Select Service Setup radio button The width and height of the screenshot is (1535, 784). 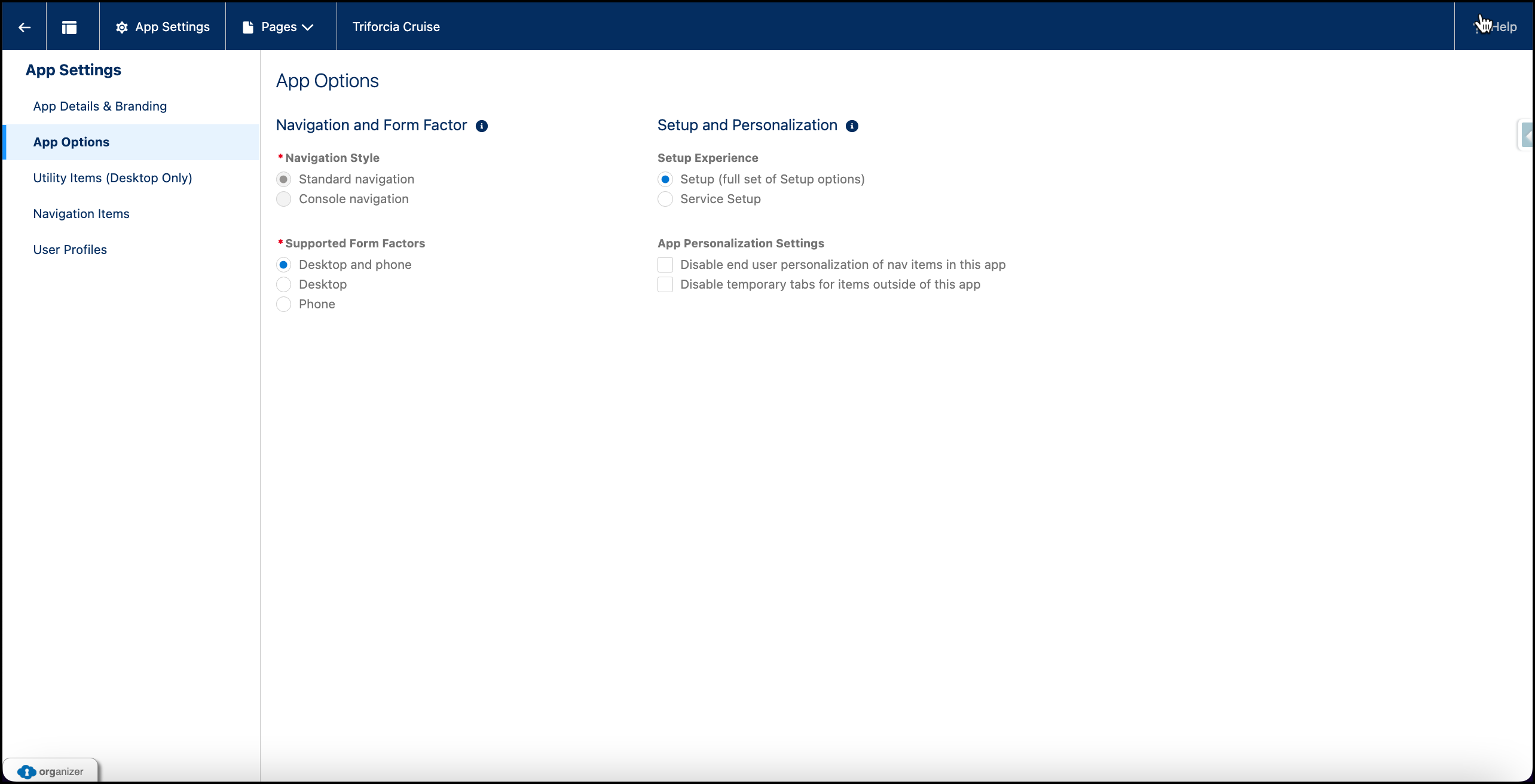tap(665, 199)
